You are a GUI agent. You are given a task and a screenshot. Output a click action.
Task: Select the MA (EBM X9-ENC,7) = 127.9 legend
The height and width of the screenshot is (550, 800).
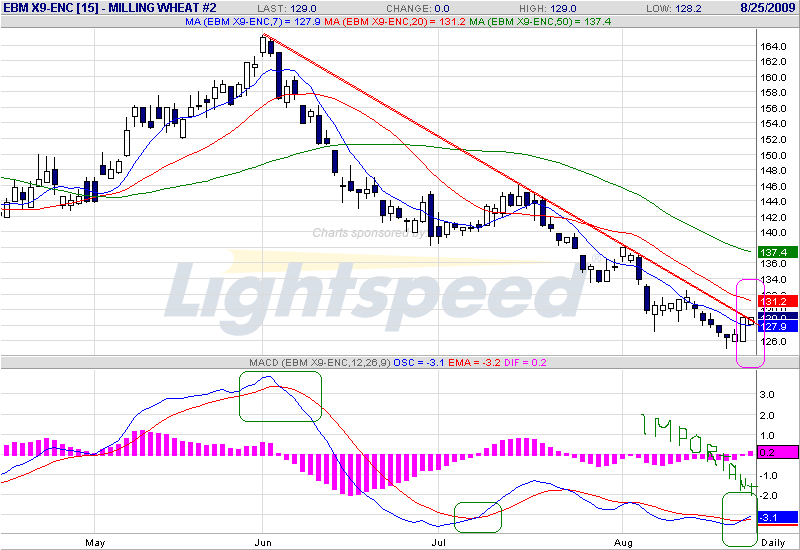(x=253, y=21)
